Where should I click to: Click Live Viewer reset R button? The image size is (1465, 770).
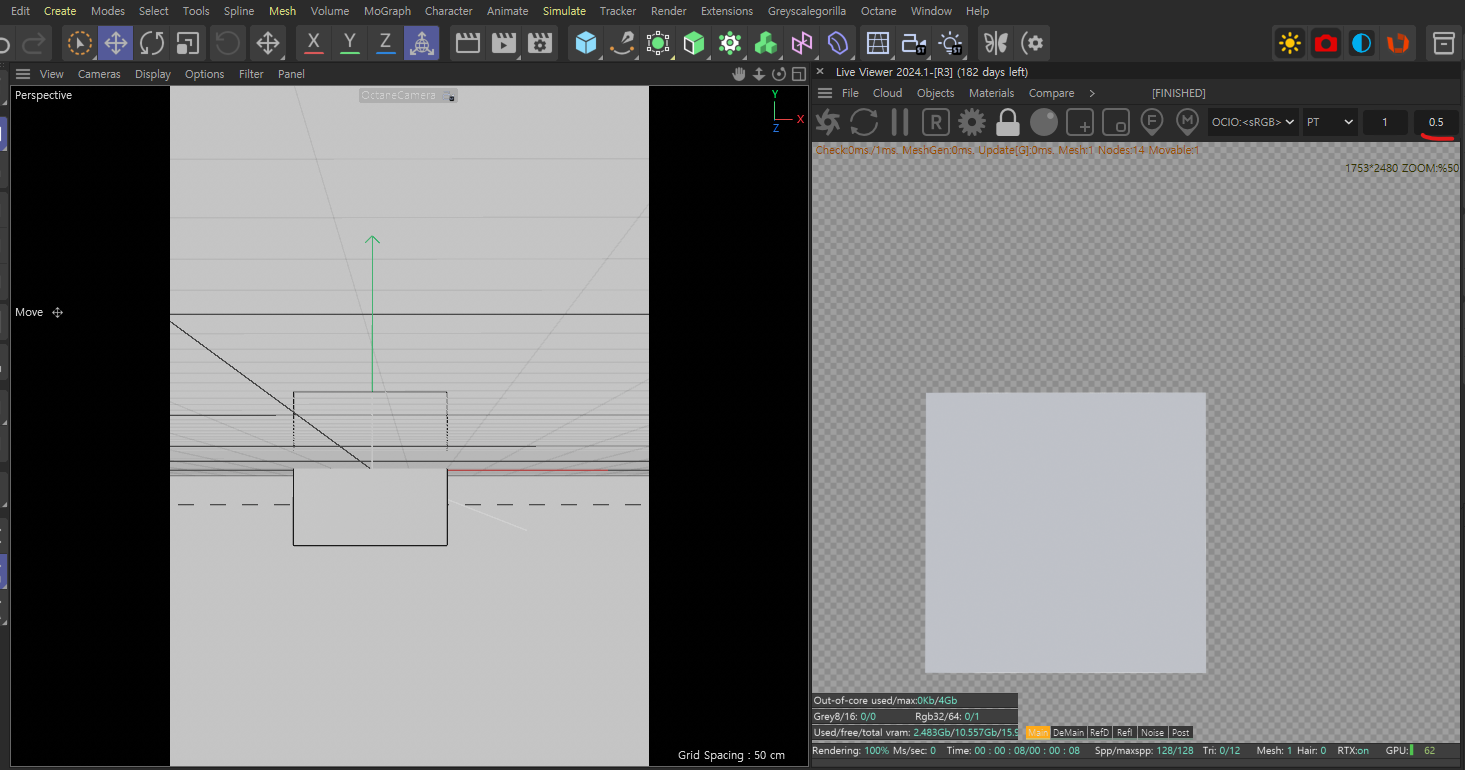[935, 122]
